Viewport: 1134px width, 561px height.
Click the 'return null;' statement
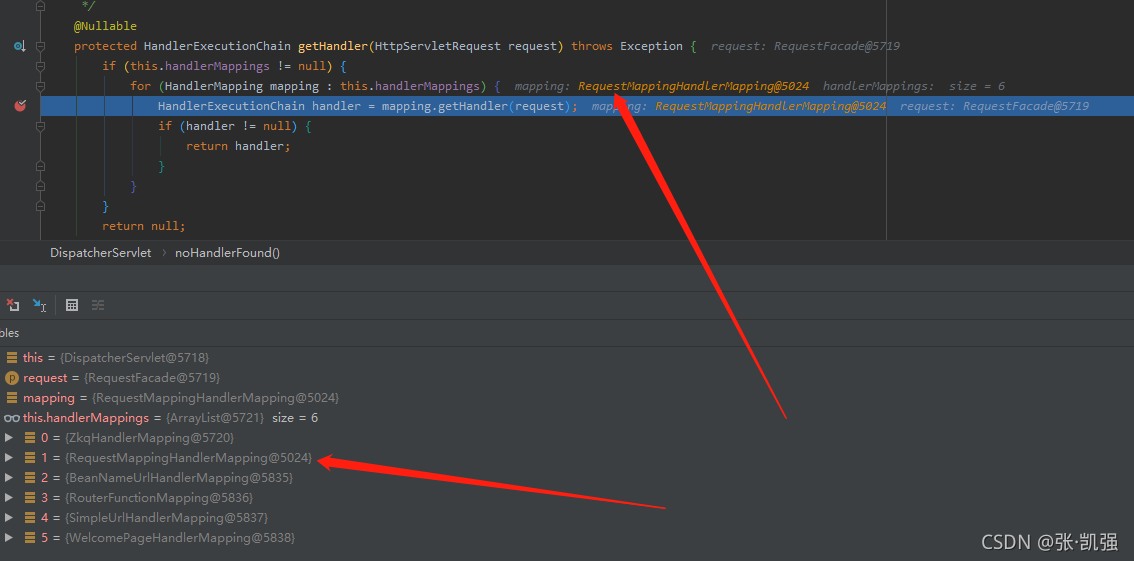[144, 226]
